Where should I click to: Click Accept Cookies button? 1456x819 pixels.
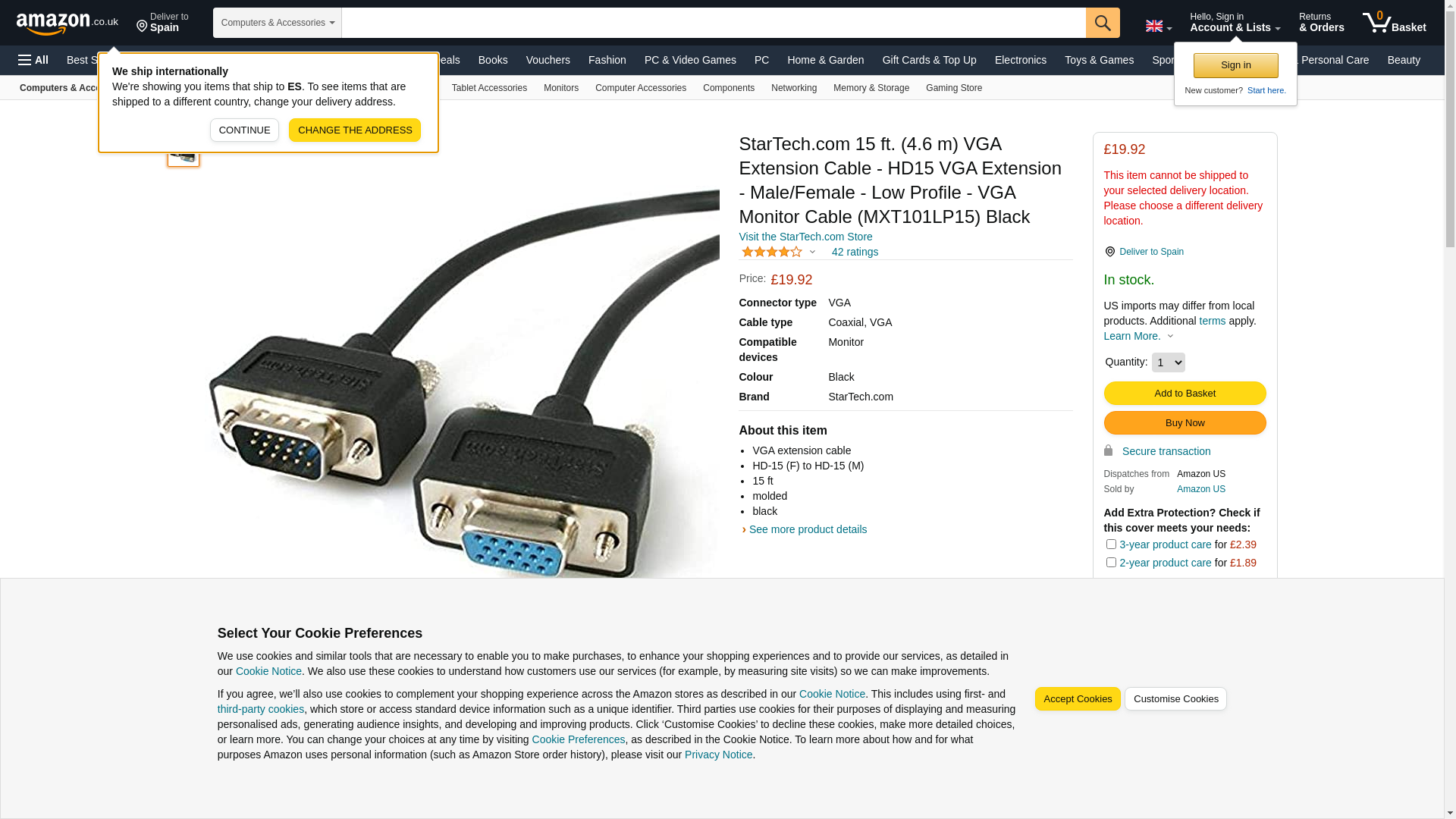point(1078,699)
